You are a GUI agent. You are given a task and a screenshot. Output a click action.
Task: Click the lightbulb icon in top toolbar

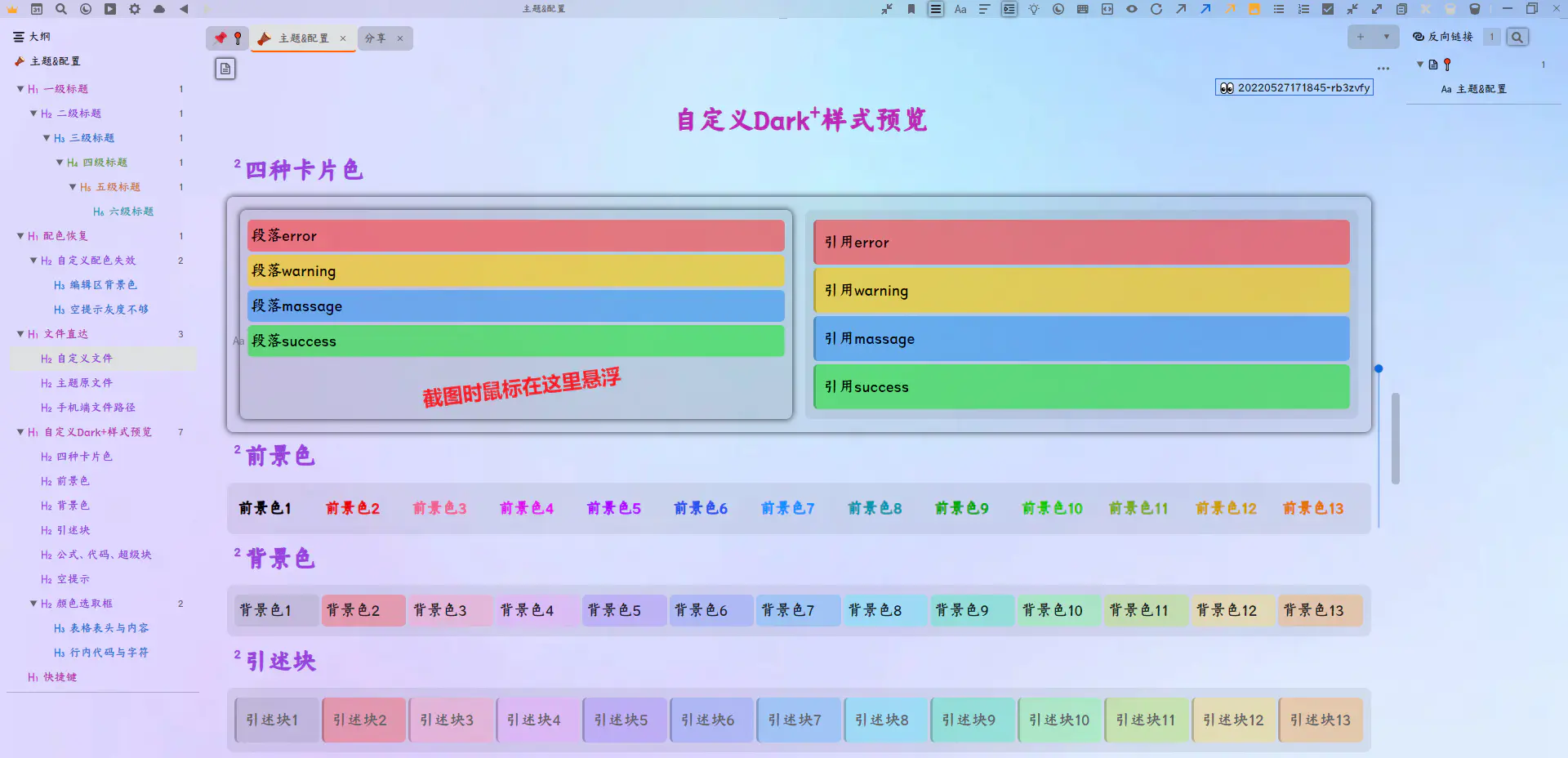pos(1034,9)
